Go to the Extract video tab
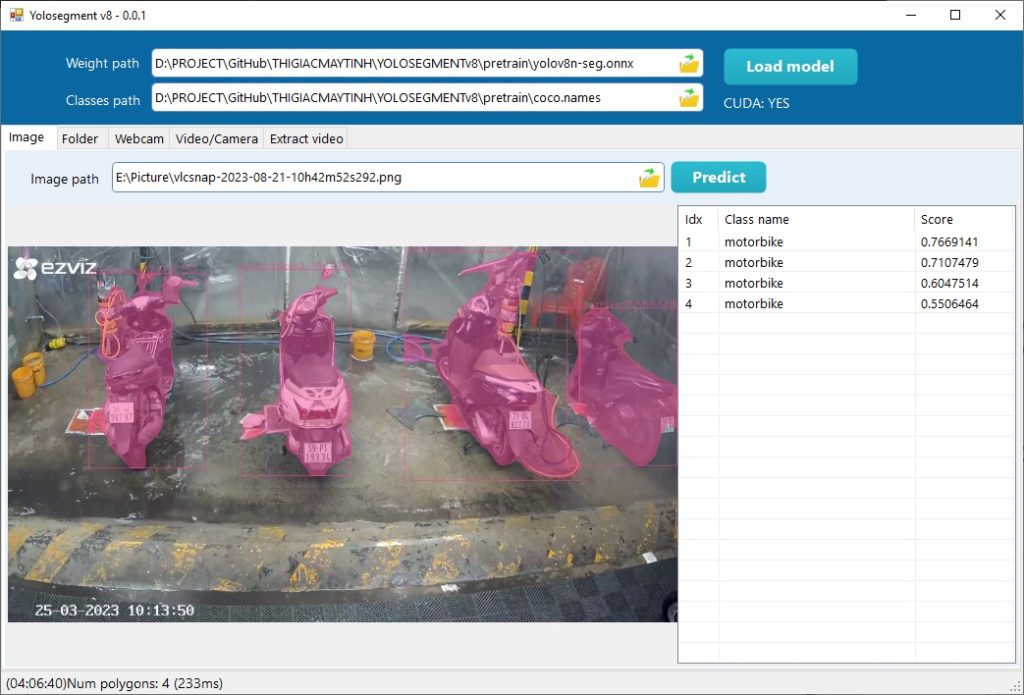 (x=306, y=139)
